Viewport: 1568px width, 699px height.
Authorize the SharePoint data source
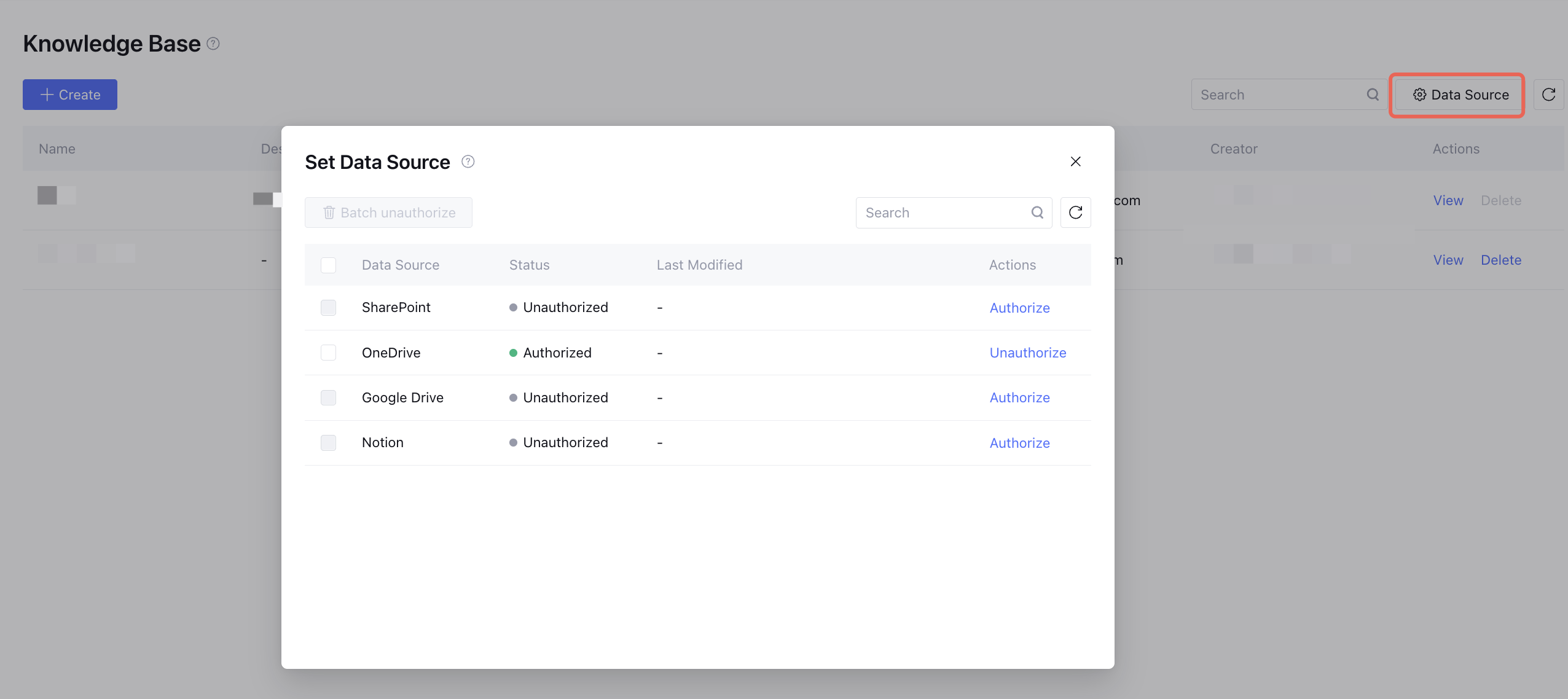(x=1019, y=308)
